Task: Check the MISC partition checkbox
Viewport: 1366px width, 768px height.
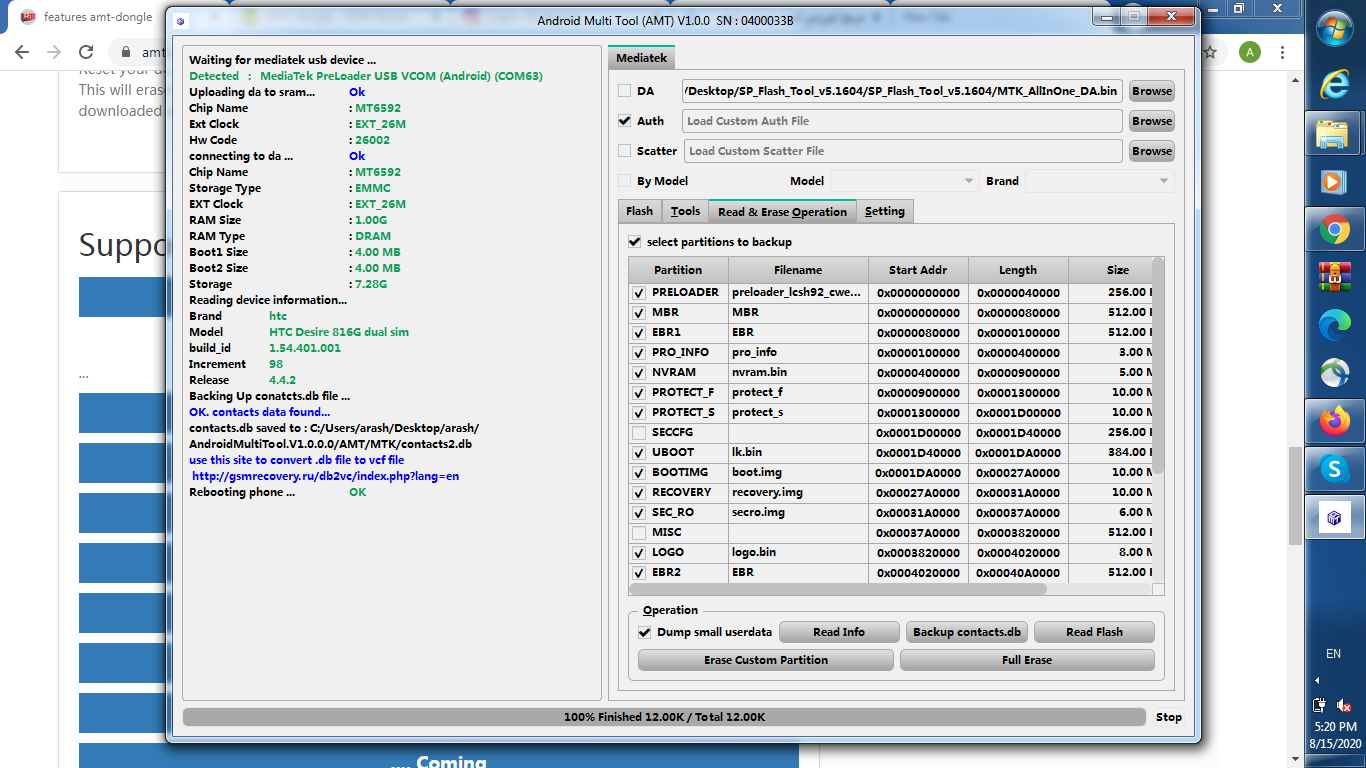Action: pyautogui.click(x=639, y=533)
